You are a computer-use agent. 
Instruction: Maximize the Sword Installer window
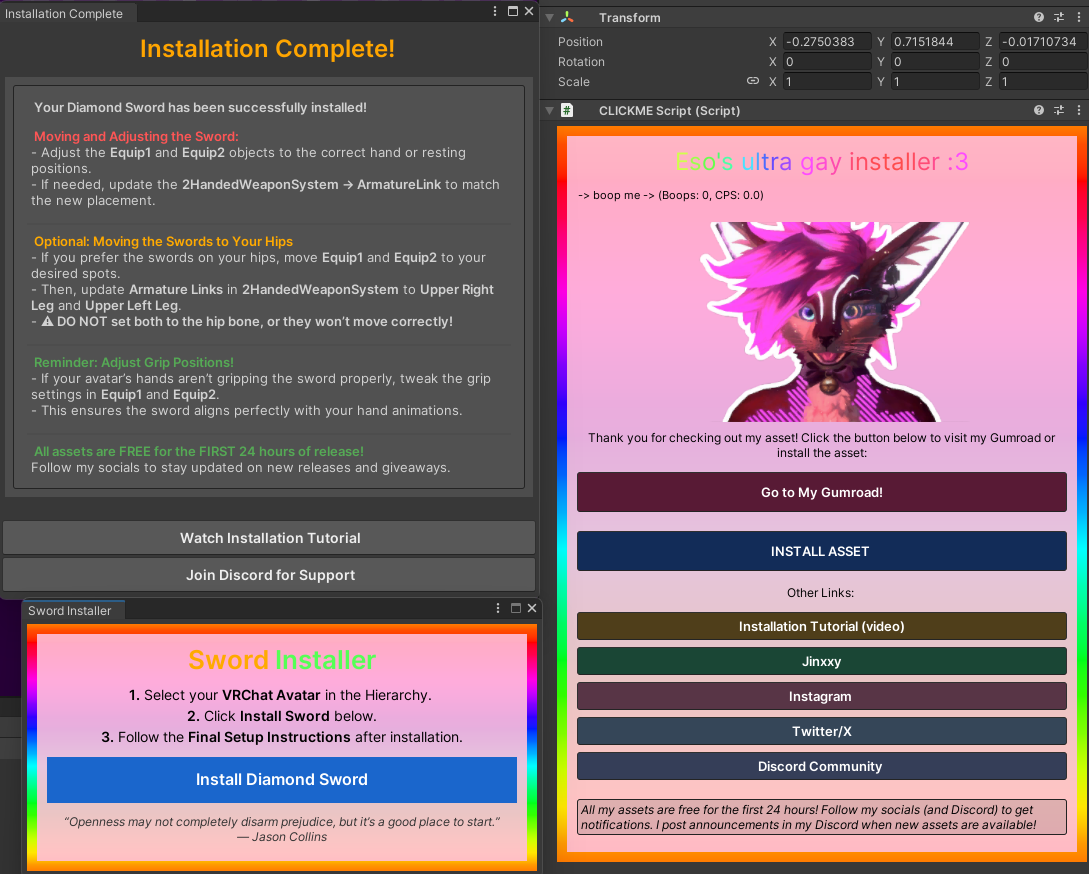coord(515,608)
